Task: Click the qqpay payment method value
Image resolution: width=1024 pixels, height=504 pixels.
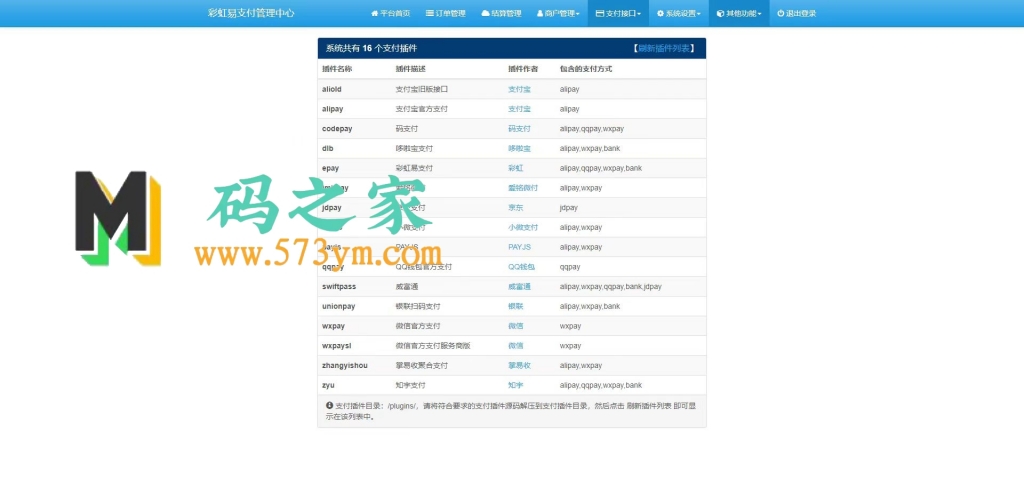Action: (x=569, y=266)
